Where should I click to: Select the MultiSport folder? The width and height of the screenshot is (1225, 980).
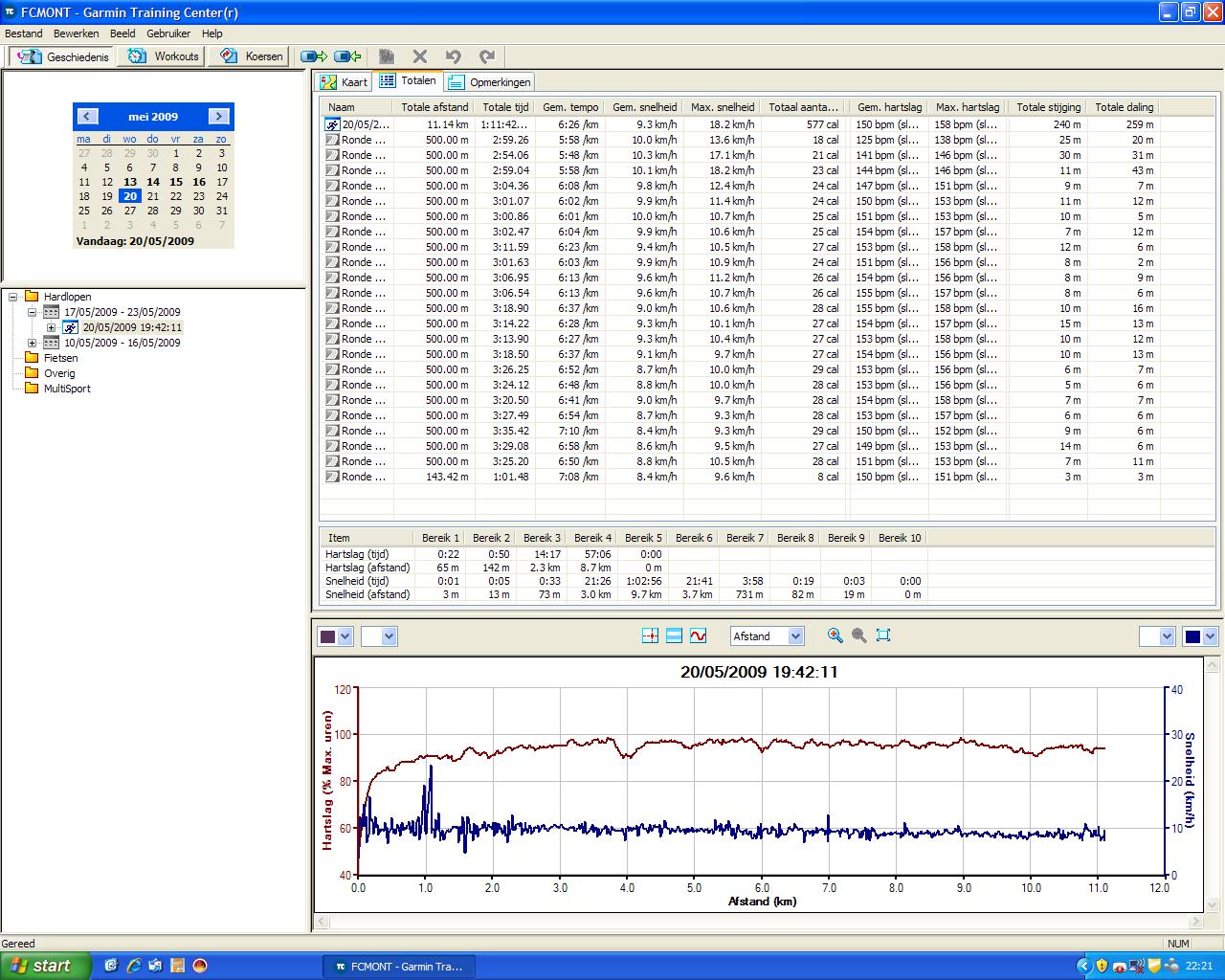[67, 389]
